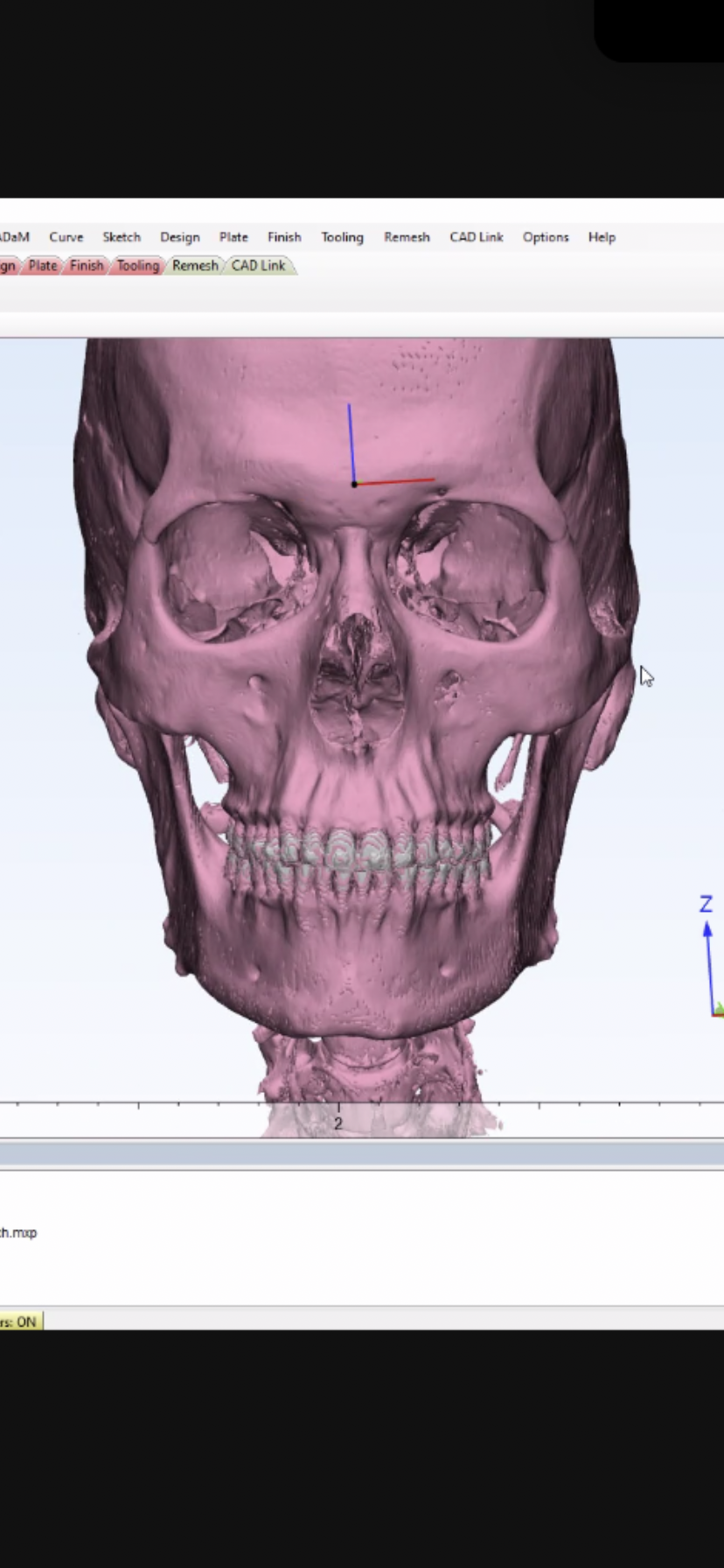Open the Curve menu
This screenshot has height=1568, width=724.
click(x=66, y=237)
